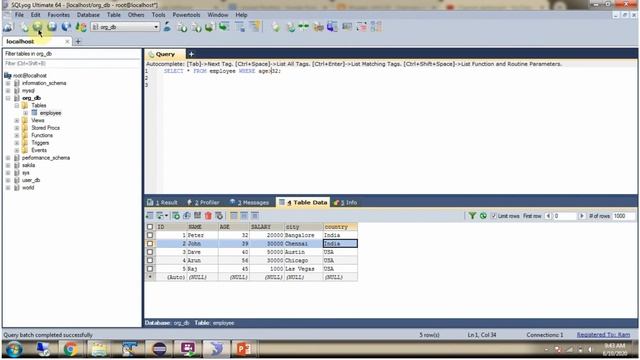Image resolution: width=640 pixels, height=360 pixels.
Task: Switch to form view icon
Action: (244, 216)
